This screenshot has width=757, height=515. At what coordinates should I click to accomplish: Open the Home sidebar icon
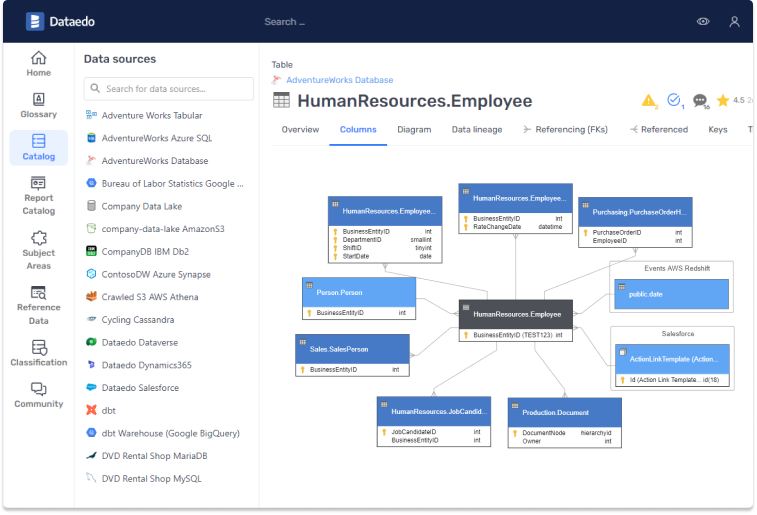38,63
